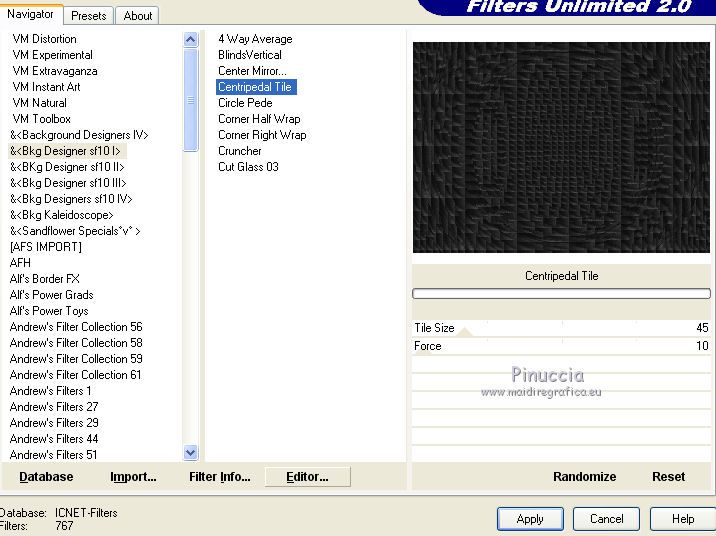Open the filter Editor
716x536 pixels.
click(307, 477)
